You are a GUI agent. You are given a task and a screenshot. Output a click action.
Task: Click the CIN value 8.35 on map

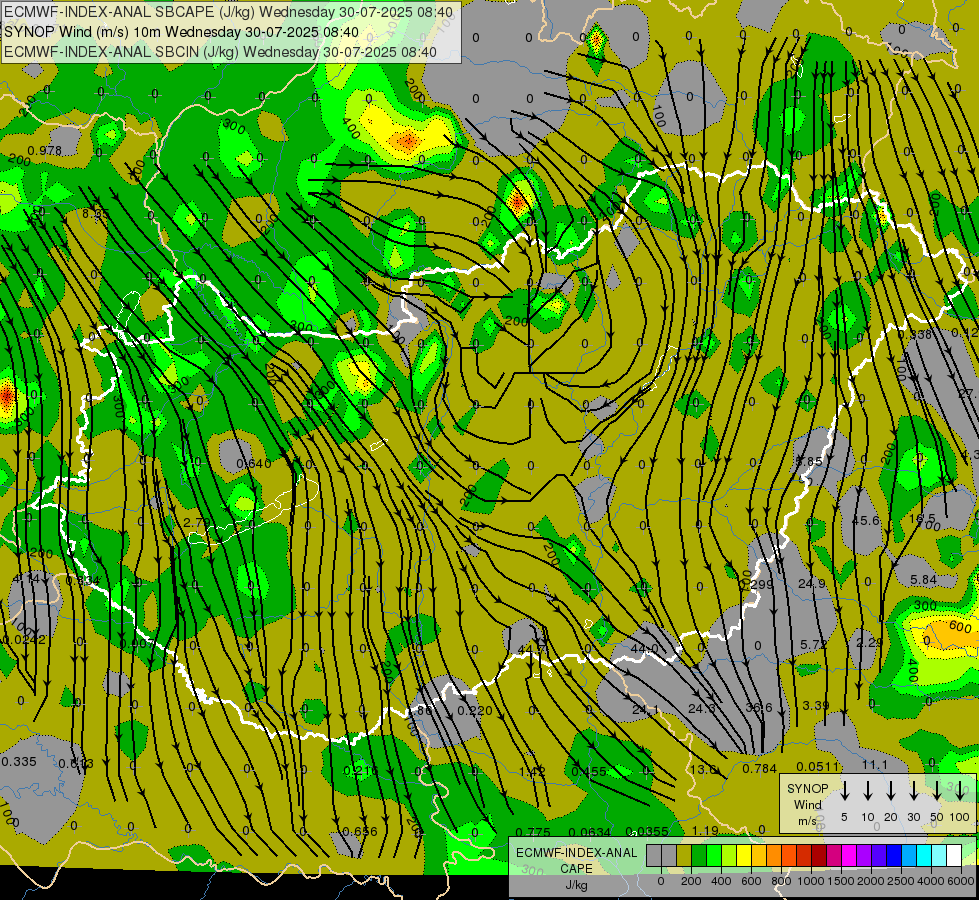click(x=96, y=214)
